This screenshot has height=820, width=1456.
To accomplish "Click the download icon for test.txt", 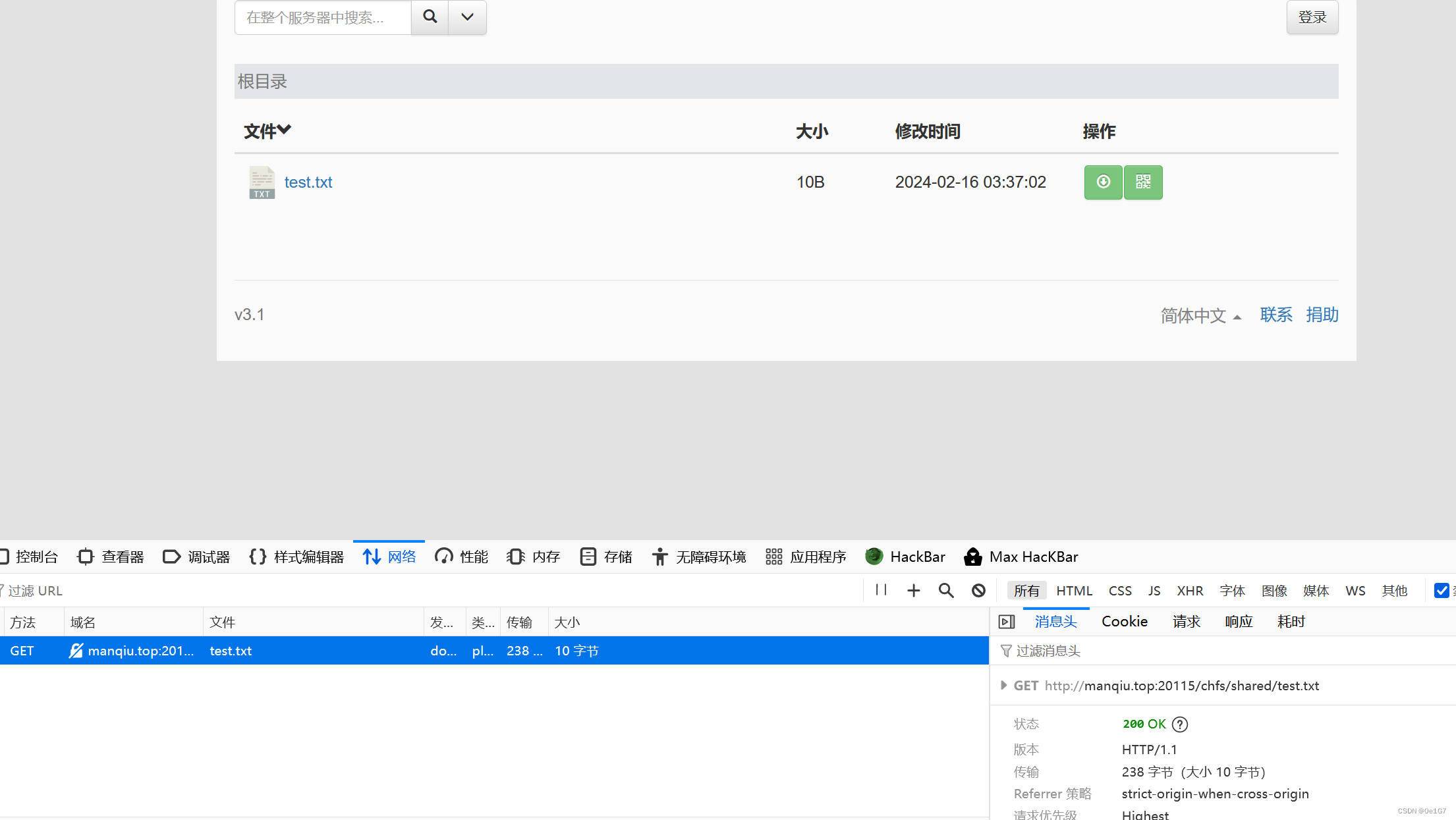I will (1103, 182).
